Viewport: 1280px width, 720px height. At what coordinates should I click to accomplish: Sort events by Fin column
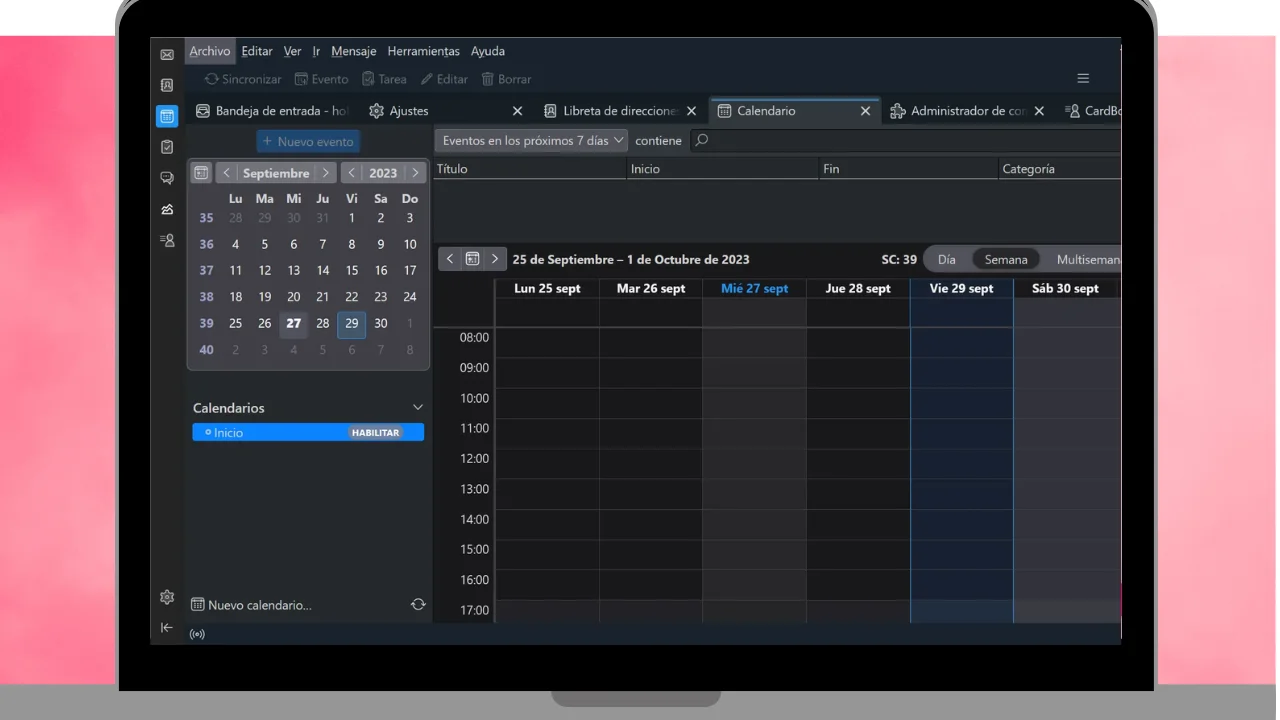coord(909,169)
